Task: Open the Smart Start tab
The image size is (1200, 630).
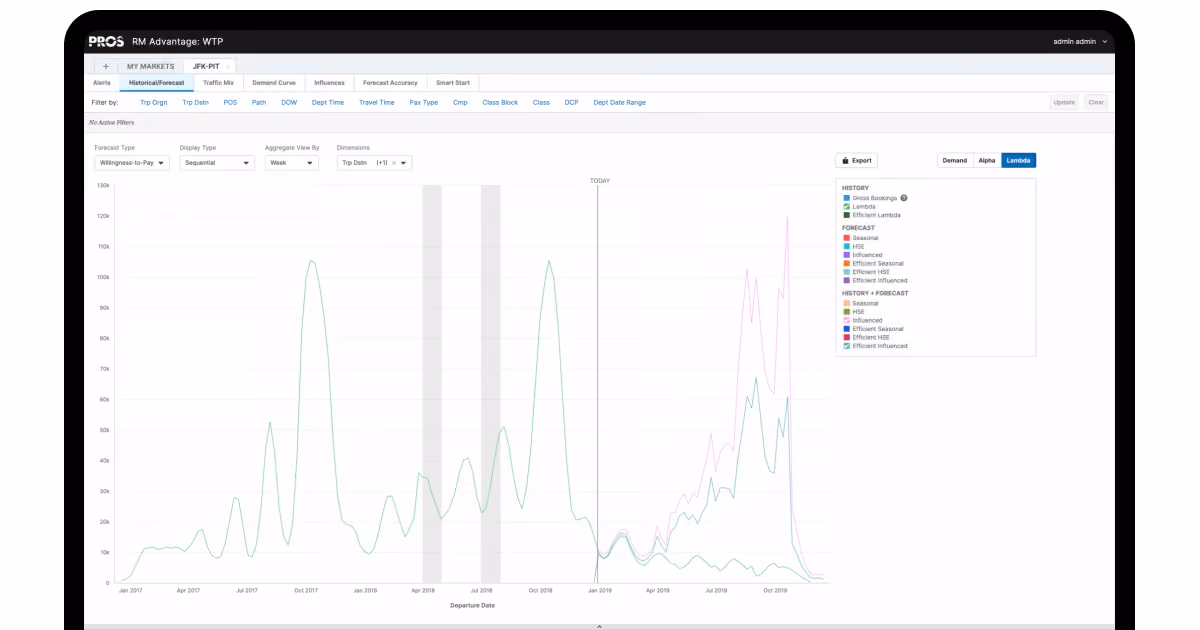Action: point(453,83)
